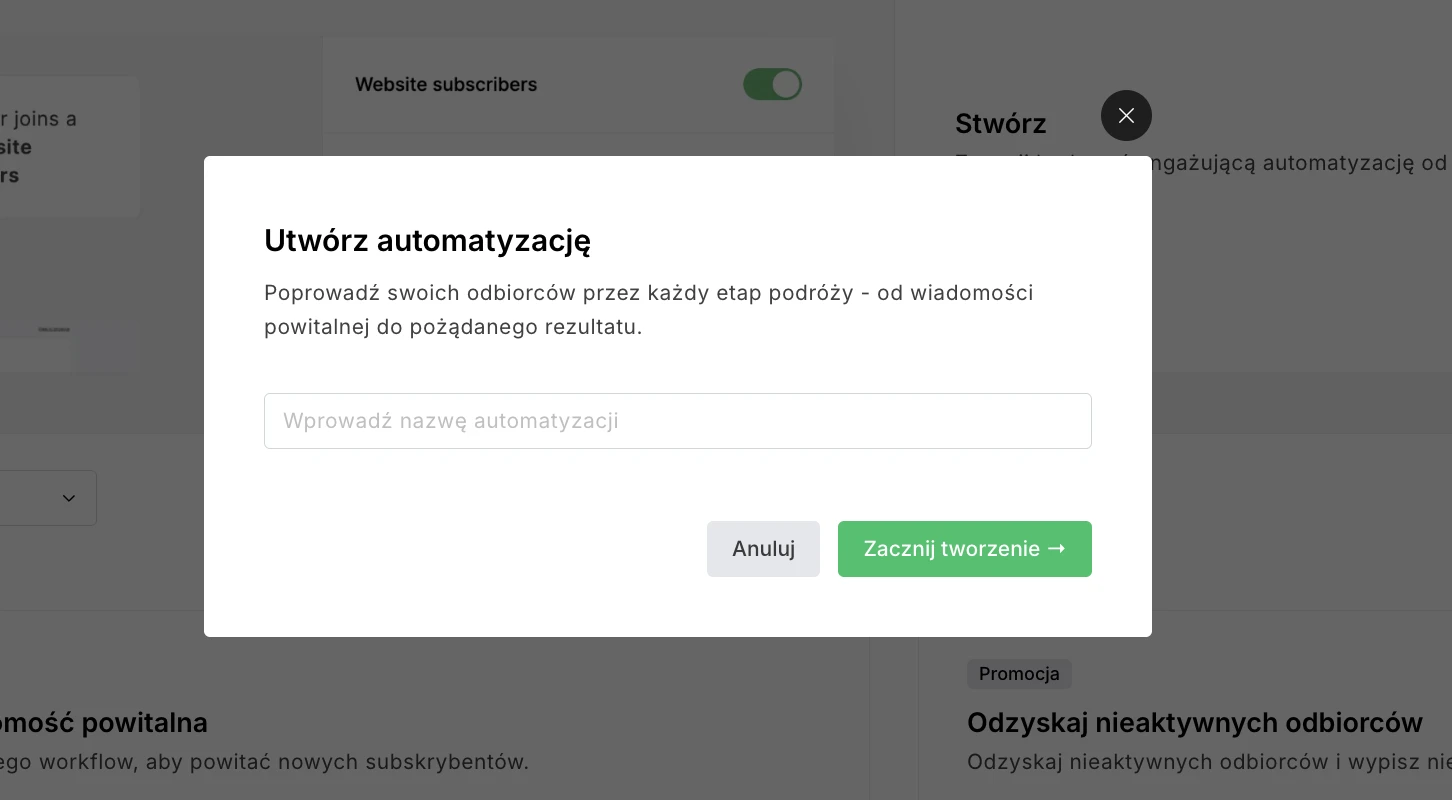Click the Utwórz automatyzację dialog title
1452x800 pixels.
click(x=428, y=241)
